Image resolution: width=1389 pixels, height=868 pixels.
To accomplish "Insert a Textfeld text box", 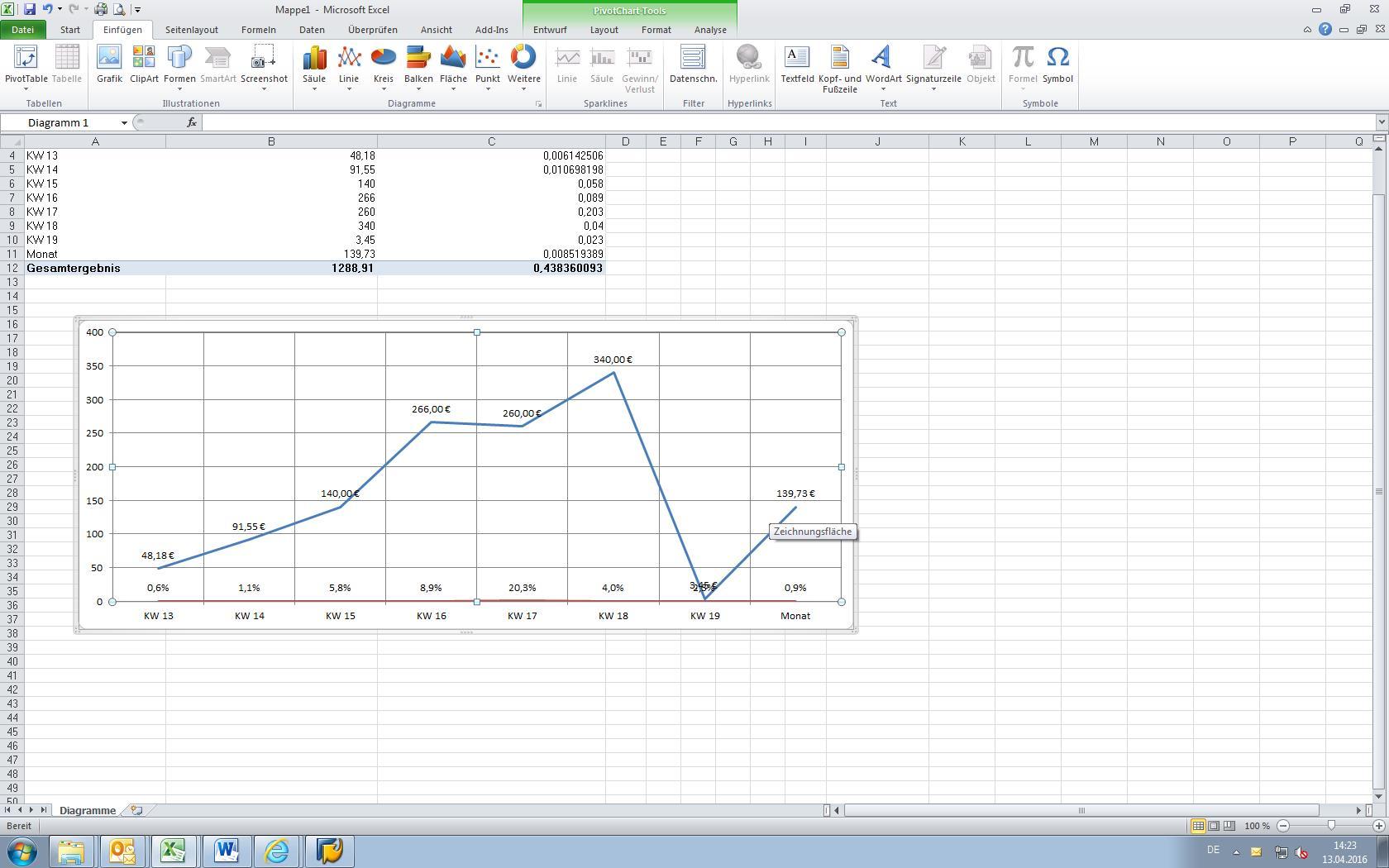I will (x=797, y=64).
